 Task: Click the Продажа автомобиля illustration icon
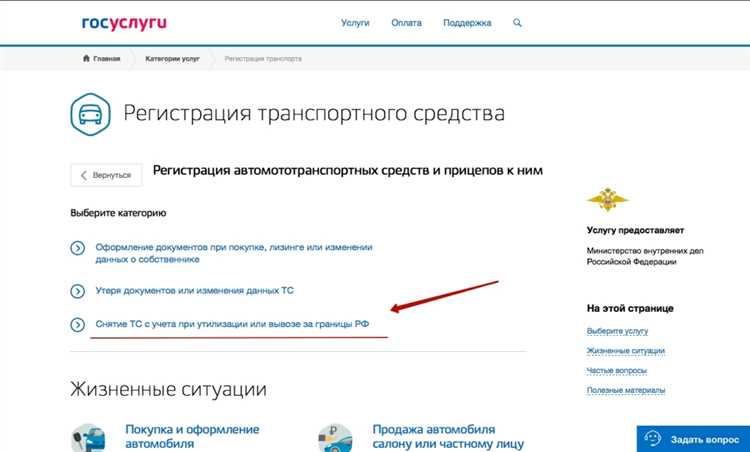(x=335, y=438)
